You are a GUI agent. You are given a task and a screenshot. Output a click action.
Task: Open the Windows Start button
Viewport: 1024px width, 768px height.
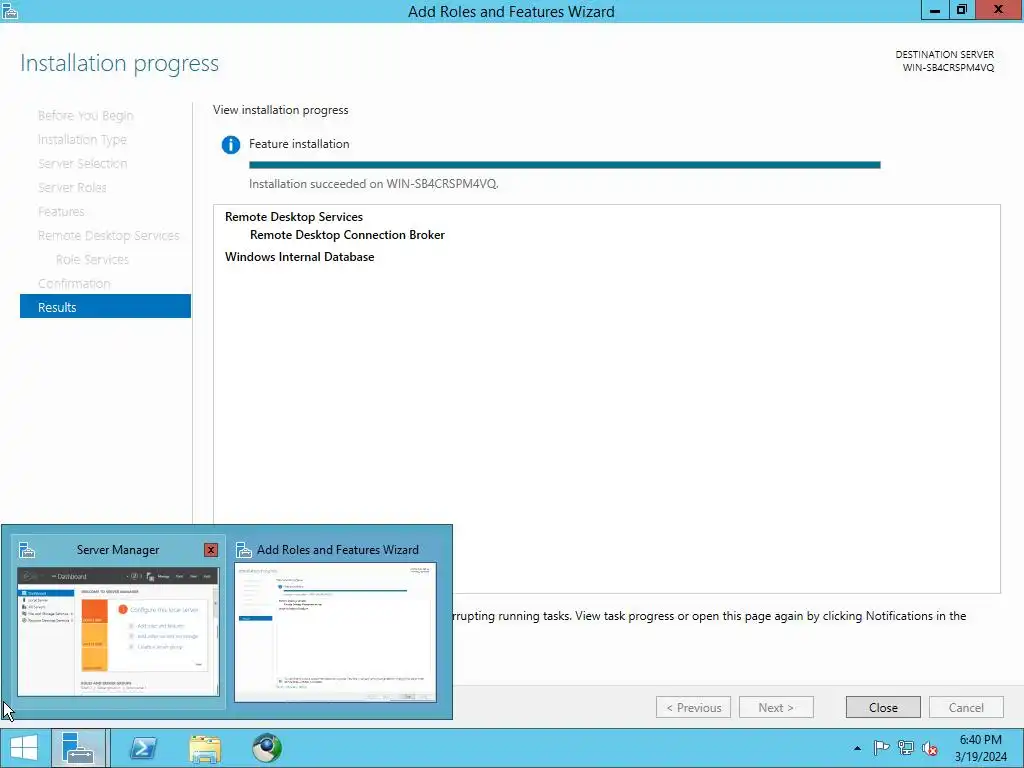[x=24, y=748]
